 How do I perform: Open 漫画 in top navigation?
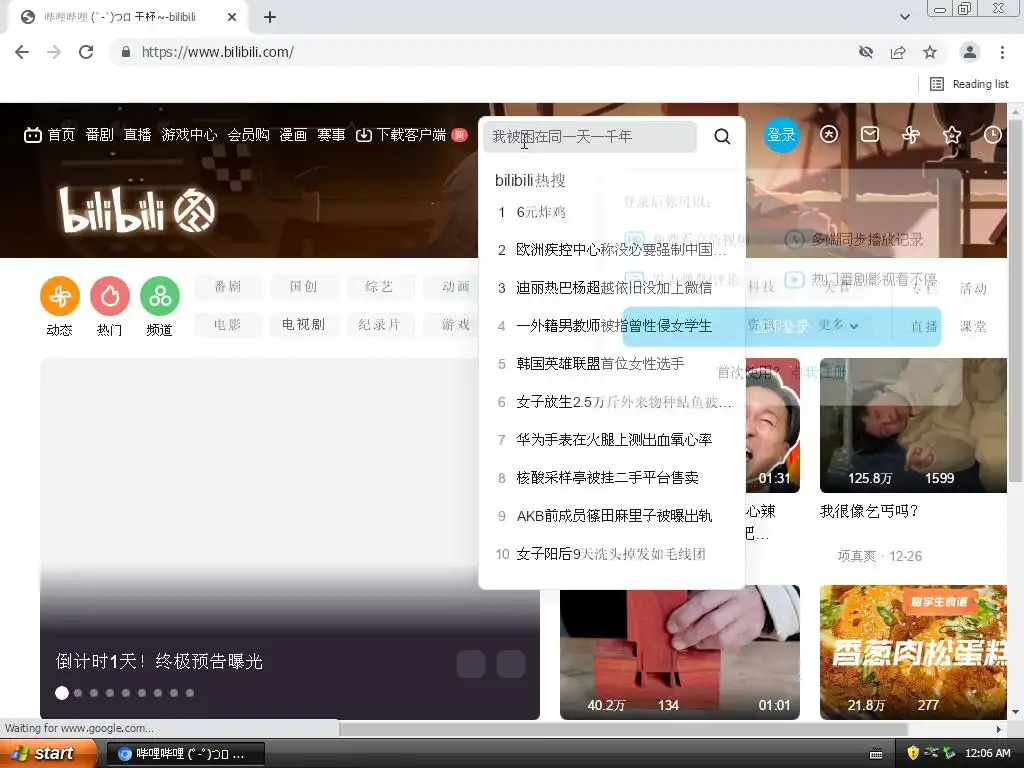(293, 135)
